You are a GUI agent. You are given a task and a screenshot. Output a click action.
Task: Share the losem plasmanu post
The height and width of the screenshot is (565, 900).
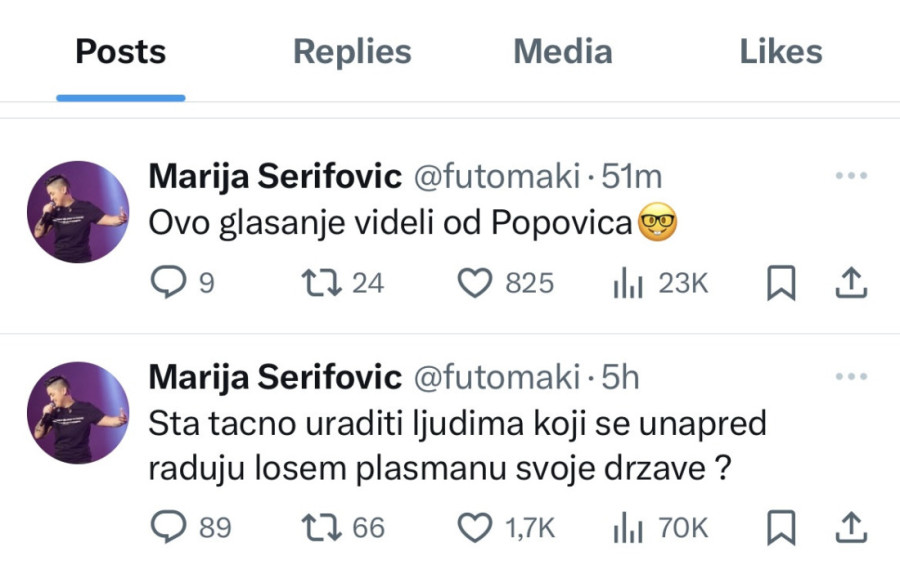pyautogui.click(x=849, y=527)
